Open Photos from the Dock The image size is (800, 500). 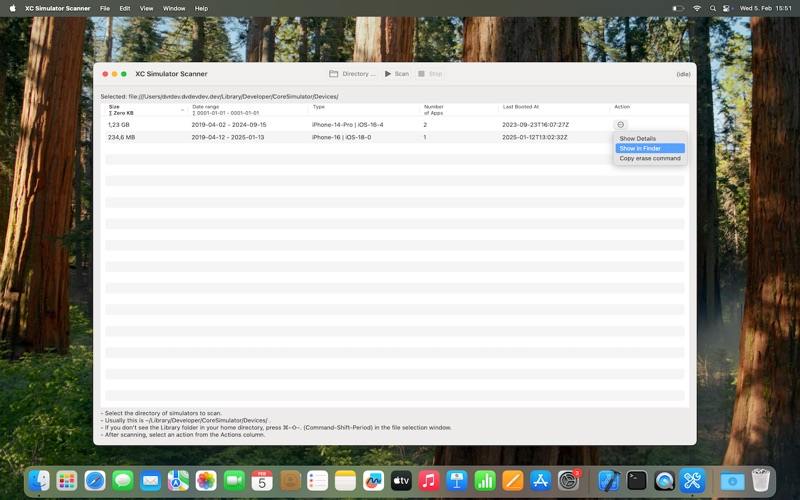pos(206,481)
